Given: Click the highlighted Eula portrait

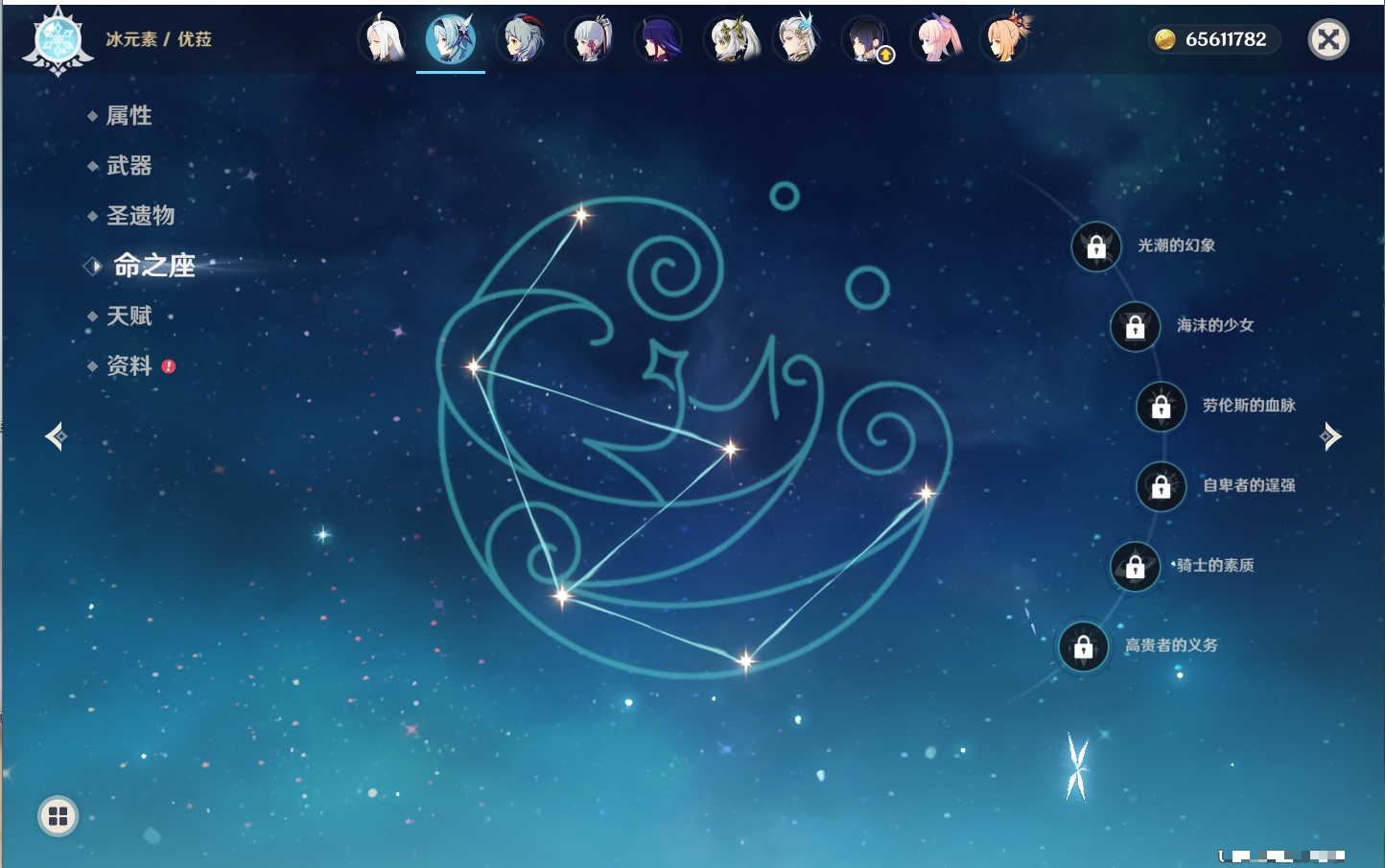Looking at the screenshot, I should click(x=451, y=39).
